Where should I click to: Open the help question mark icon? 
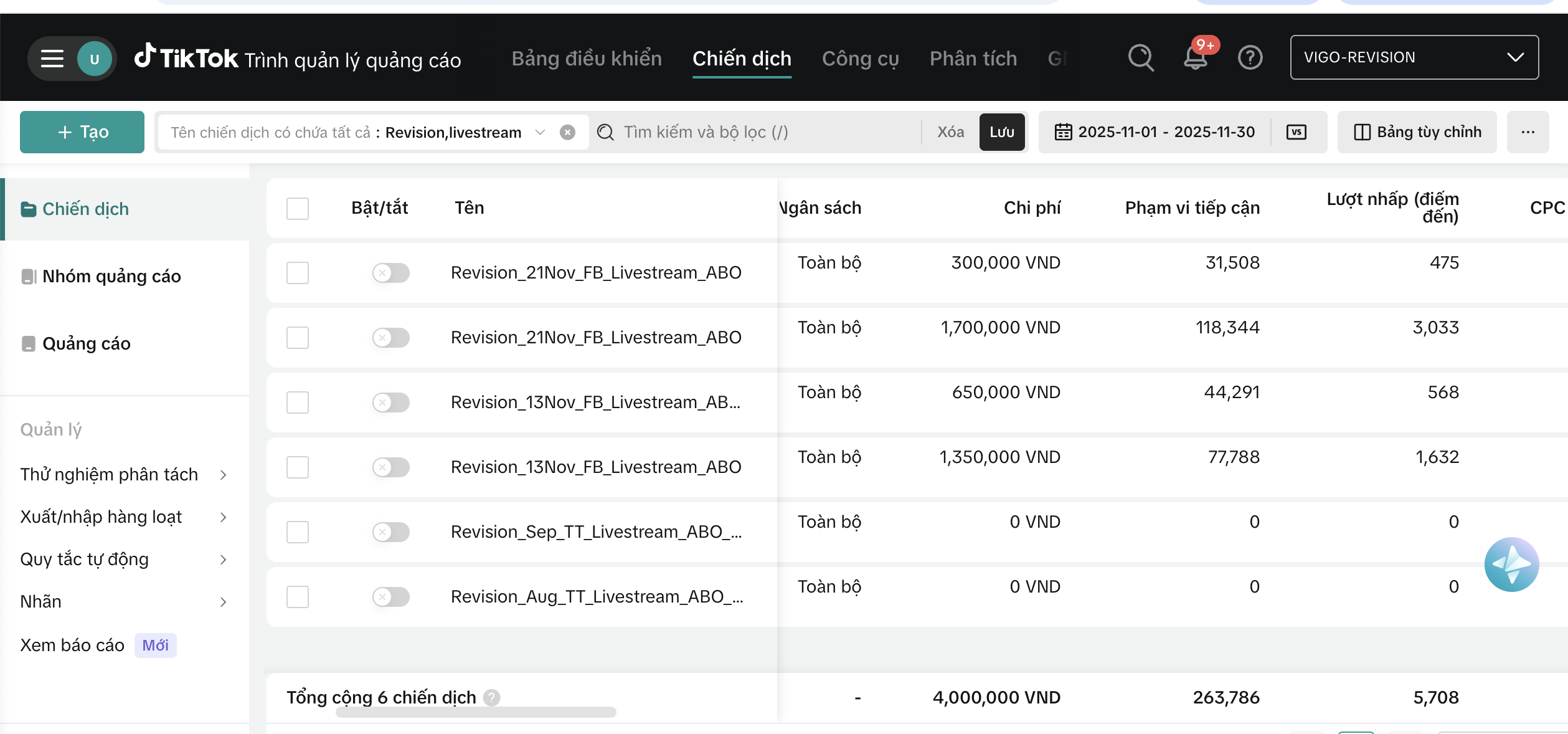click(x=1250, y=57)
